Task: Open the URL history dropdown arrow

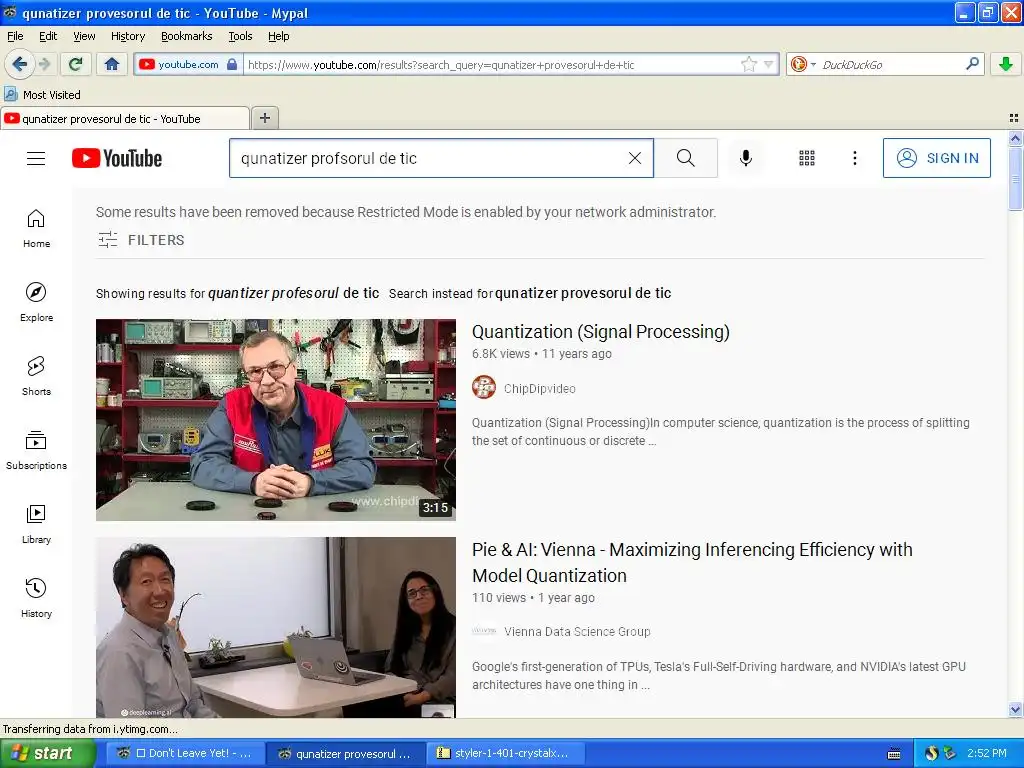Action: [769, 64]
